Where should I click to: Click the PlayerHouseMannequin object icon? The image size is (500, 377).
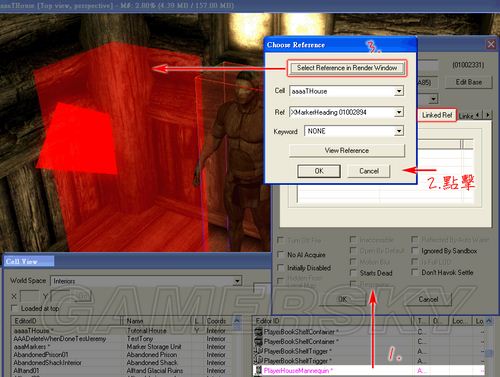pos(258,370)
